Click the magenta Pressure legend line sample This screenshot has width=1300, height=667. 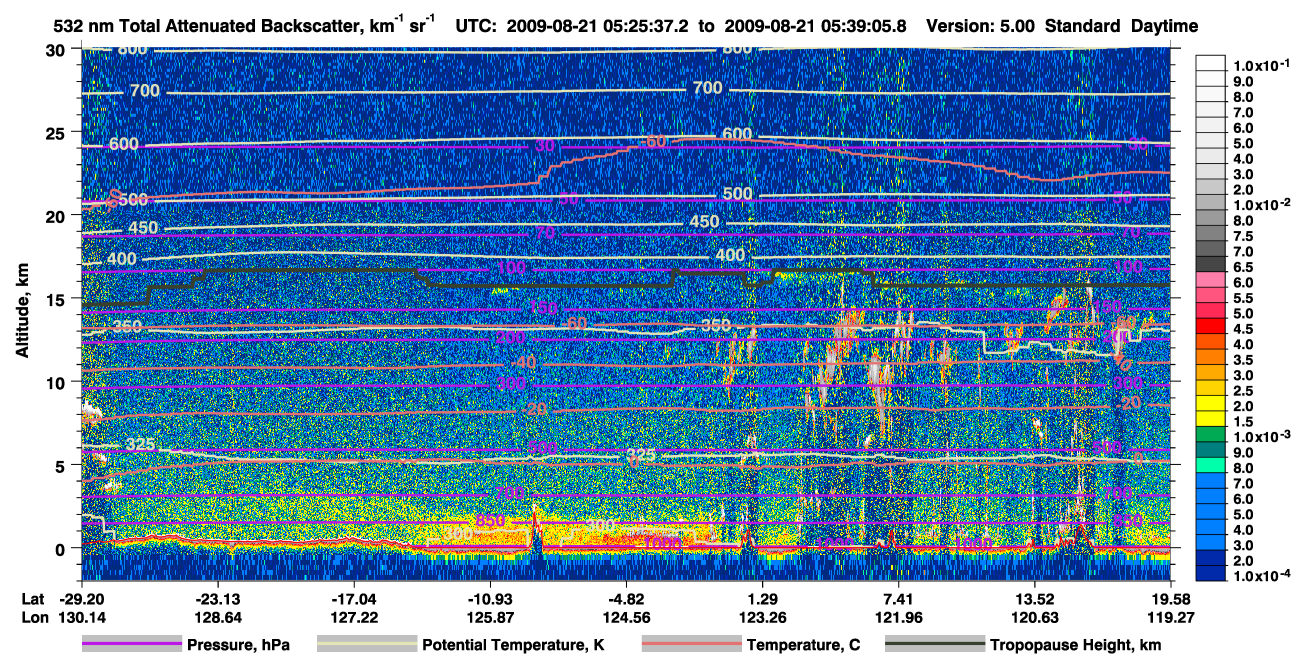pyautogui.click(x=131, y=645)
